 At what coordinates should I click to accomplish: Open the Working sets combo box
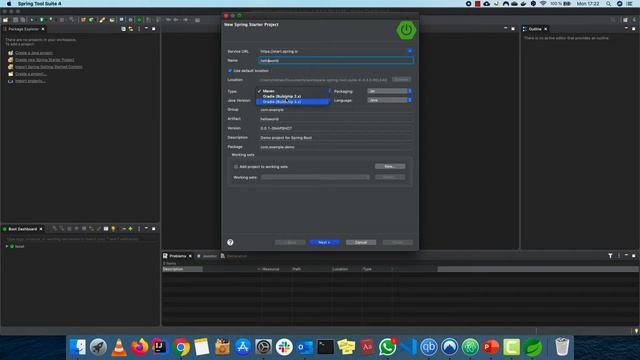(x=315, y=177)
